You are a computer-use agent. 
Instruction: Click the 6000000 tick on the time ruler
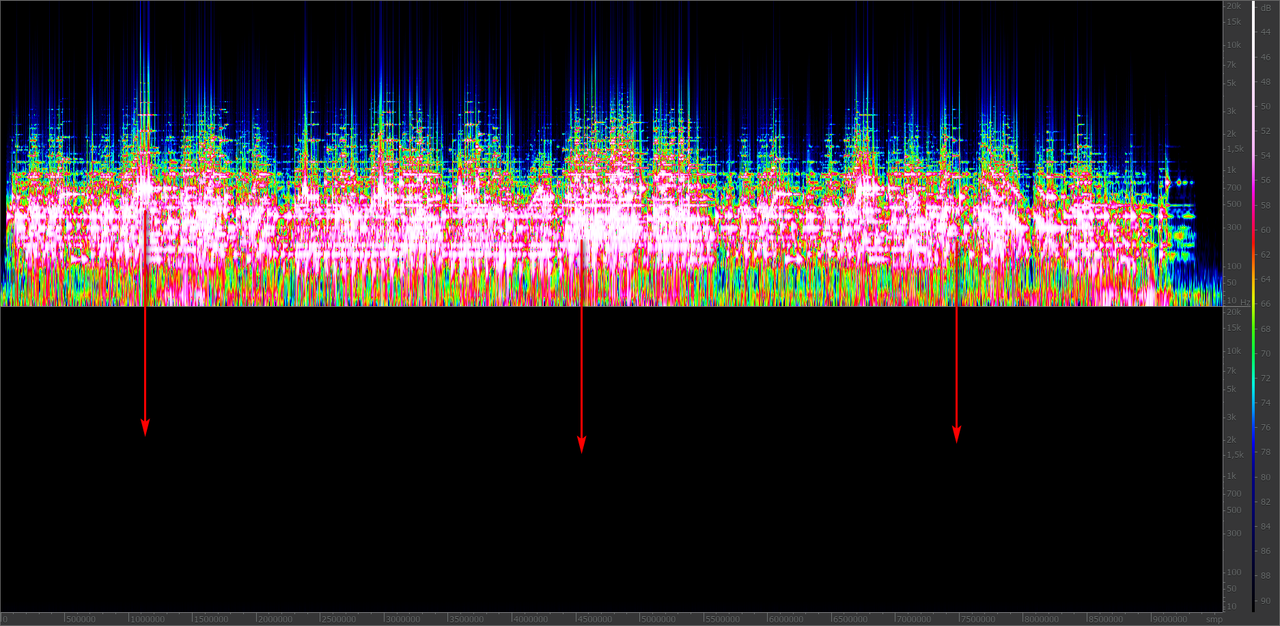(x=785, y=619)
